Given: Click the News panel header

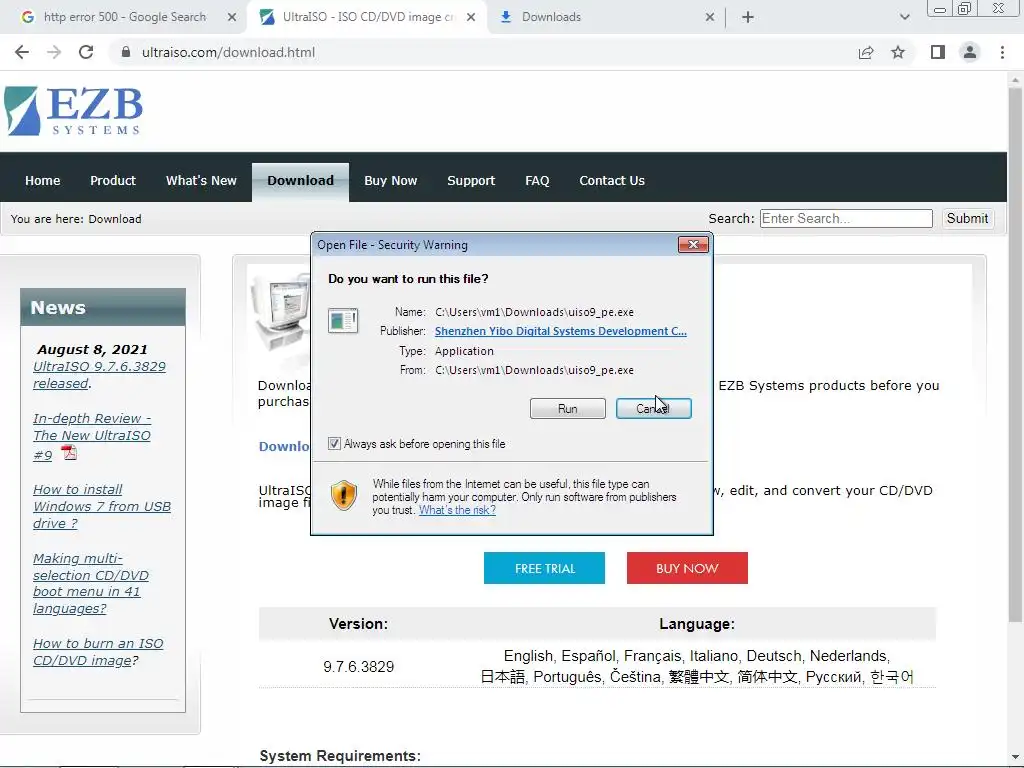Looking at the screenshot, I should click(103, 307).
